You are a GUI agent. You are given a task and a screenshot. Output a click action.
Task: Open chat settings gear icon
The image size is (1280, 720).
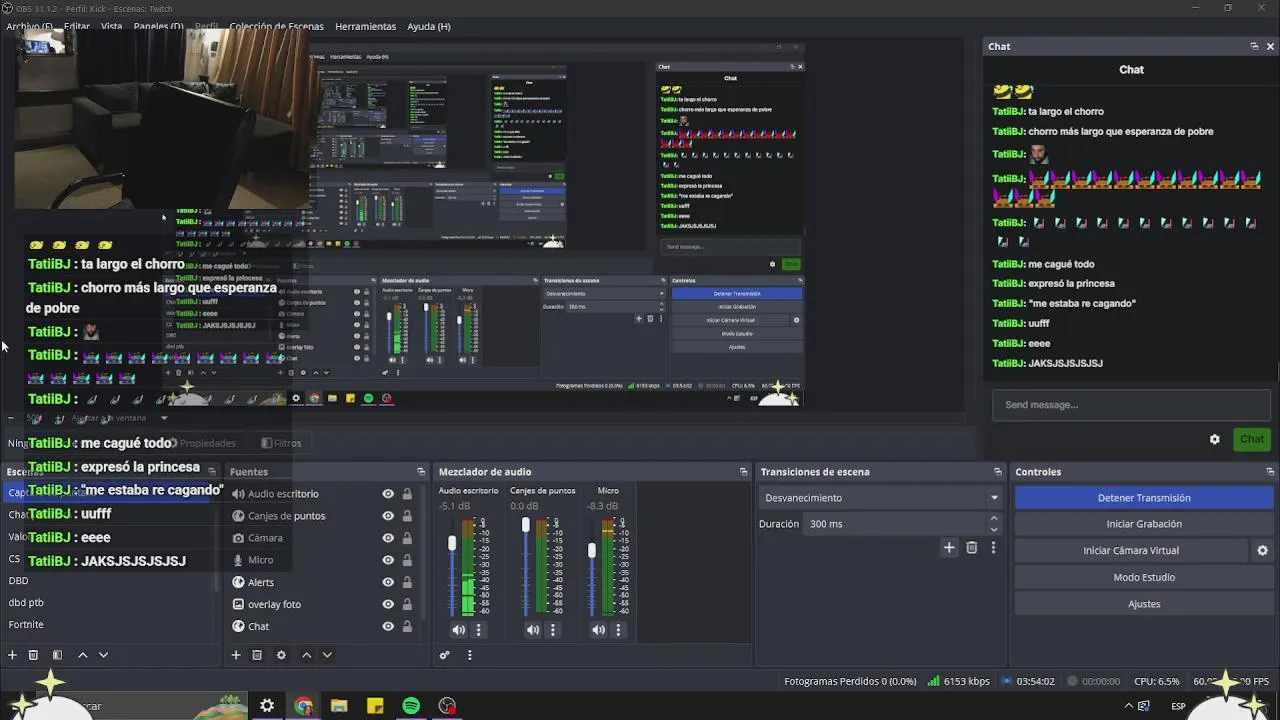pos(1215,439)
